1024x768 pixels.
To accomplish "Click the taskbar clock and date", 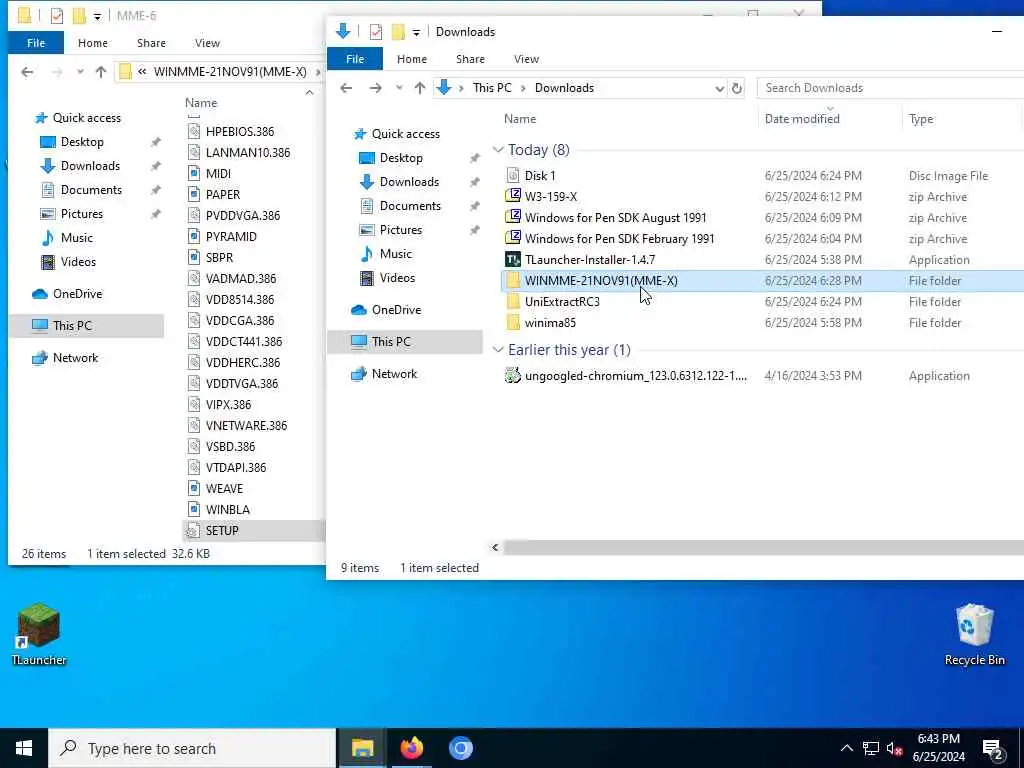I will coord(938,748).
